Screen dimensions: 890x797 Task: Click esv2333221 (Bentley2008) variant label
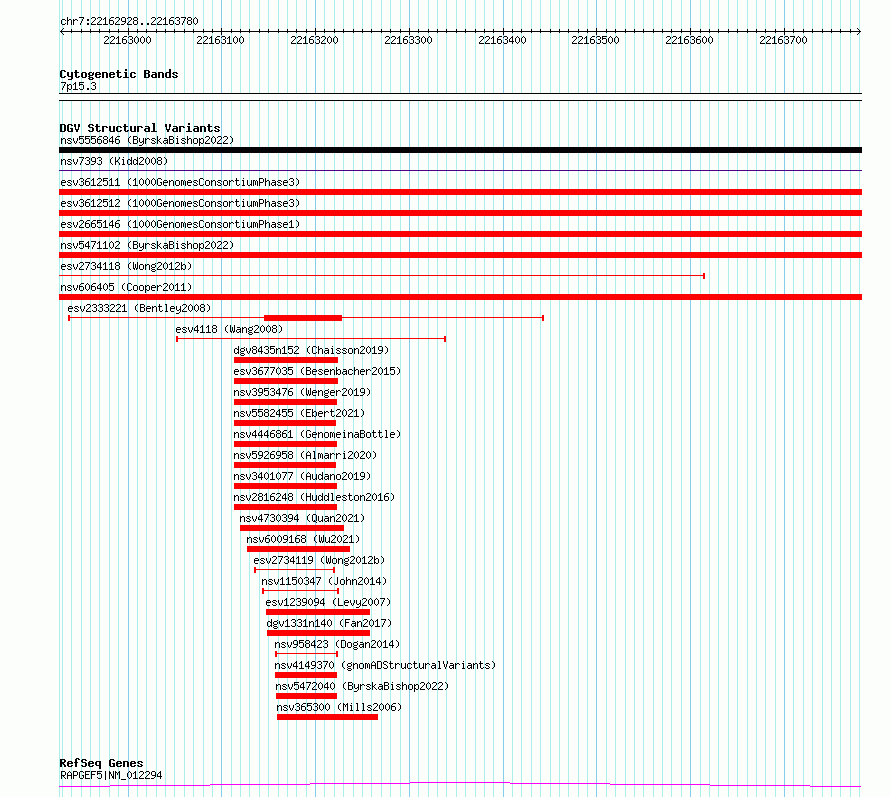click(x=139, y=308)
